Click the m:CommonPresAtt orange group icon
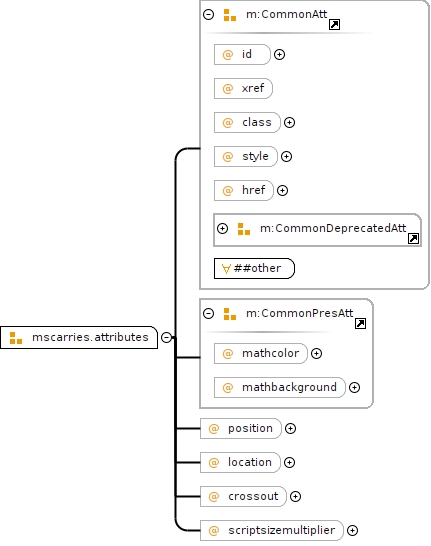The width and height of the screenshot is (431, 546). [230, 314]
